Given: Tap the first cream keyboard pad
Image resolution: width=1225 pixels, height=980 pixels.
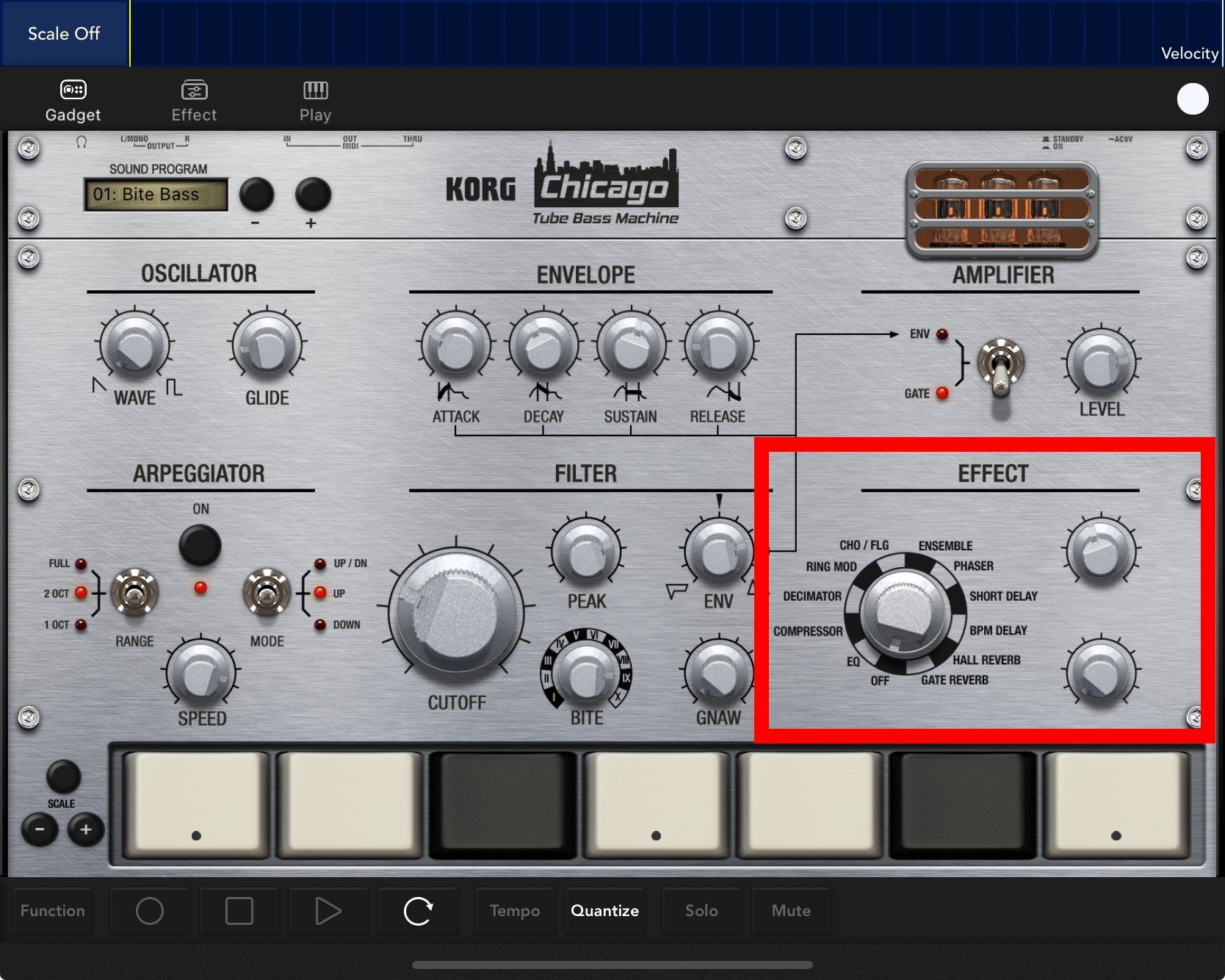Looking at the screenshot, I should point(196,804).
